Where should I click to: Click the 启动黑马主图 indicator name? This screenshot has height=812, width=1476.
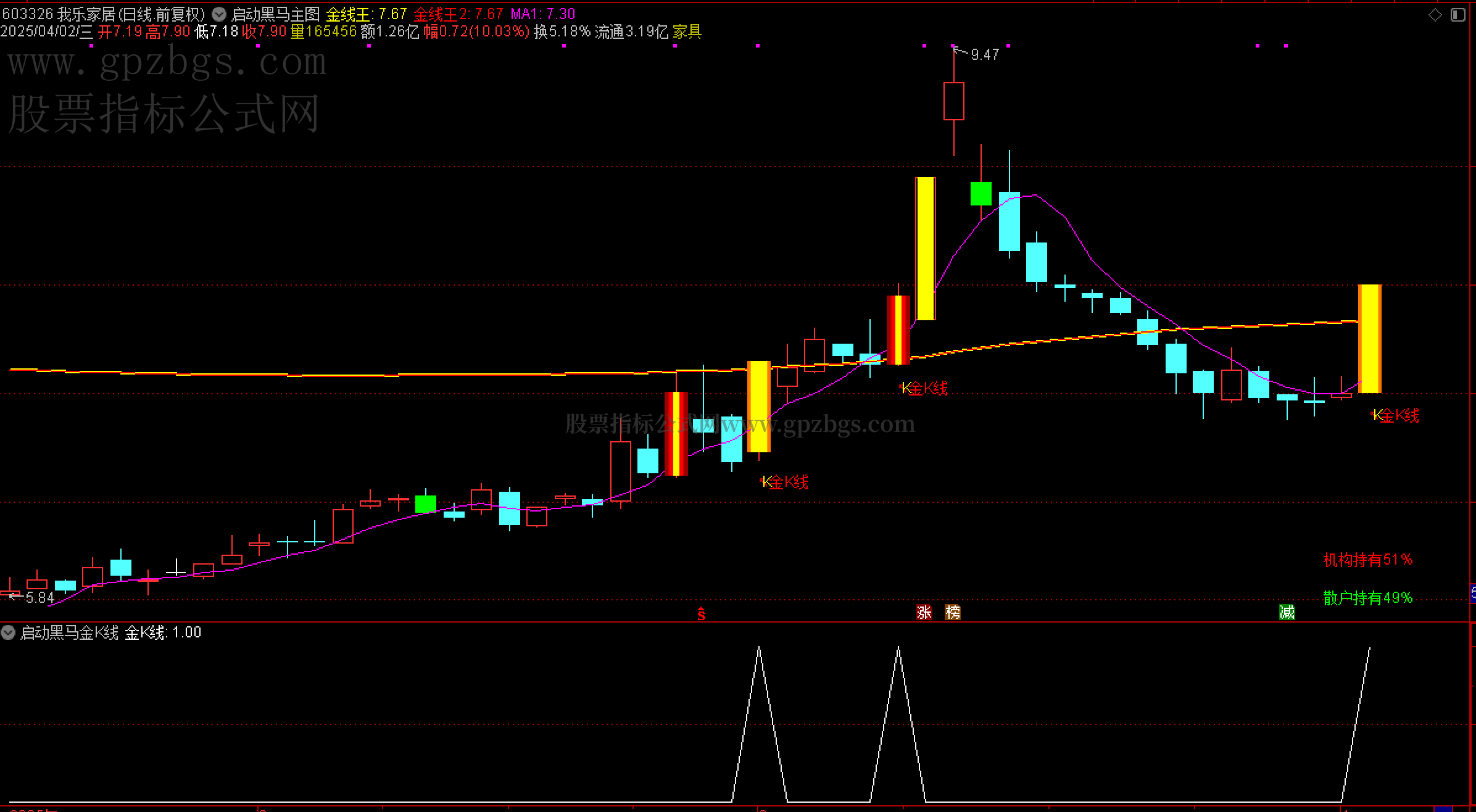[275, 14]
